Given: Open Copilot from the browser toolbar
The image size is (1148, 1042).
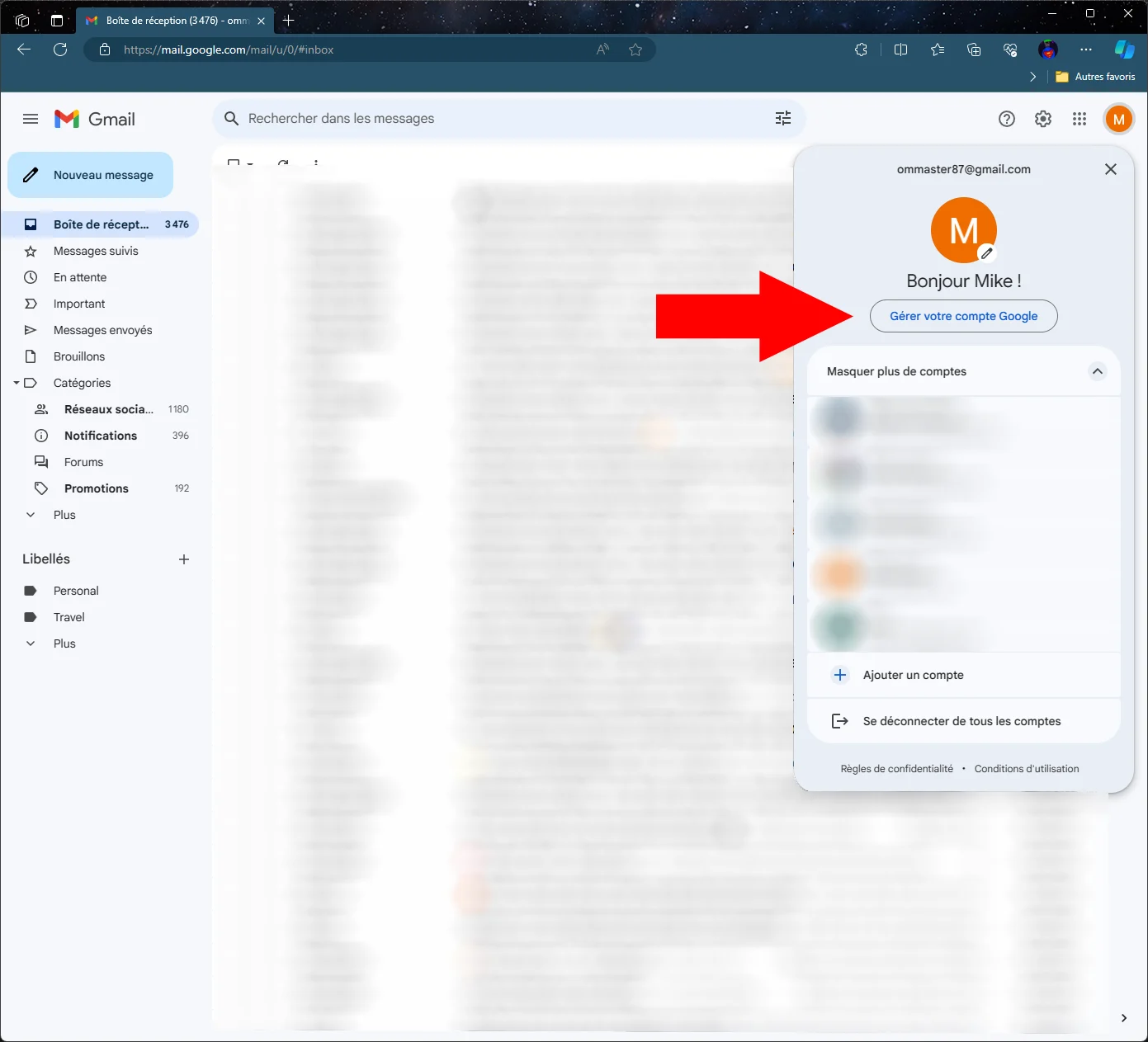Looking at the screenshot, I should tap(1125, 50).
